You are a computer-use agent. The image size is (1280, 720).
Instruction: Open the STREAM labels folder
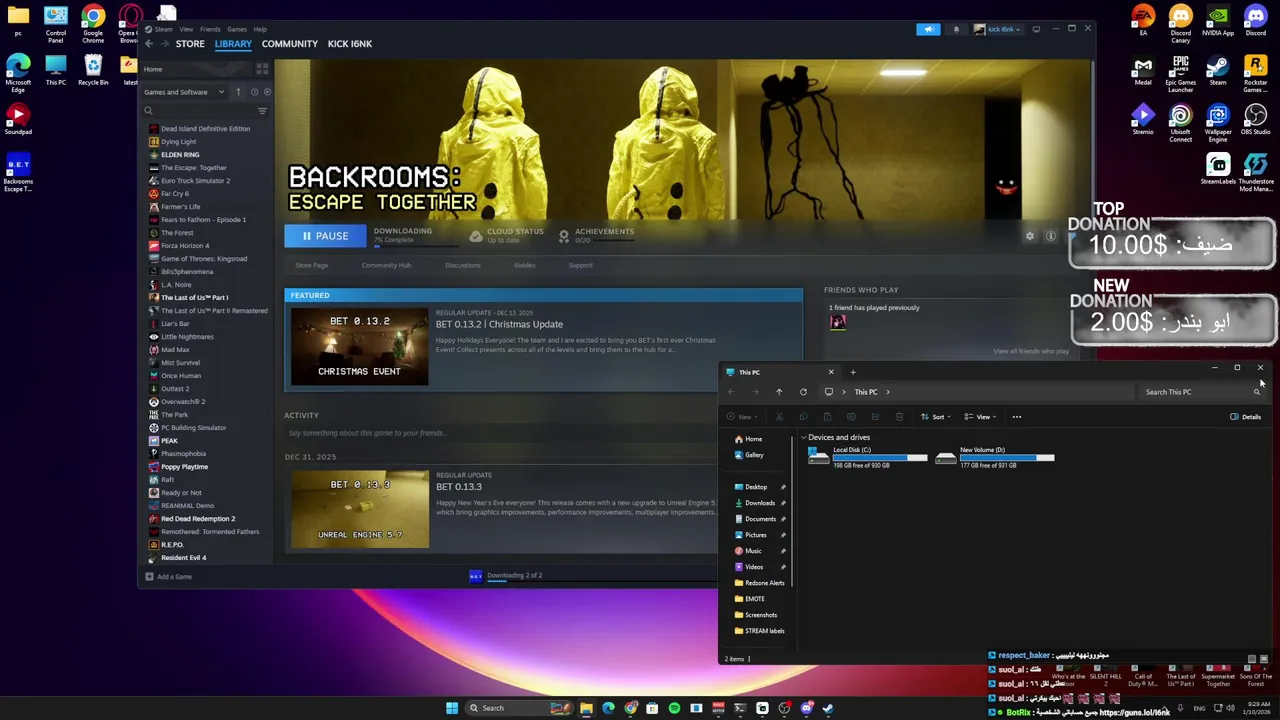759,631
